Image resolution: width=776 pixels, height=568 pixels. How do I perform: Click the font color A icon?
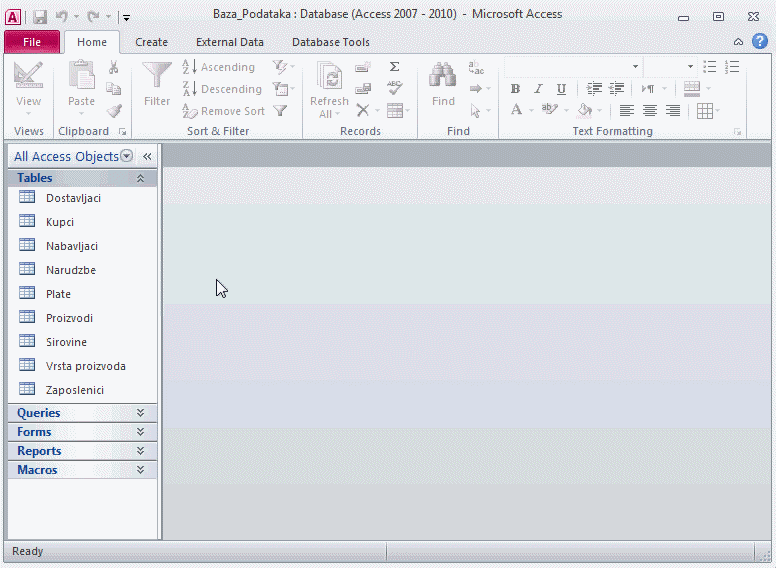click(x=516, y=110)
